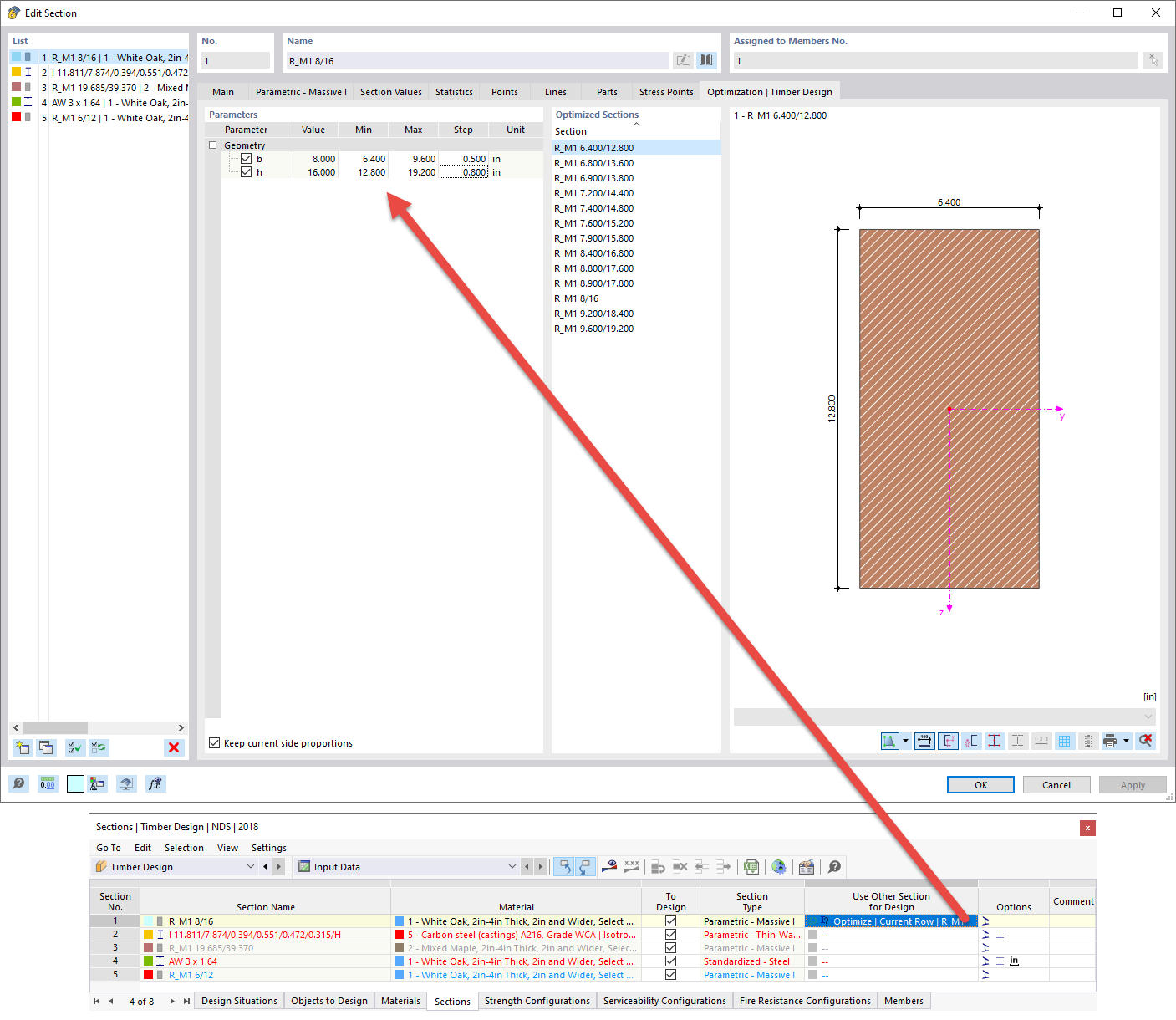Switch to the Section Values tab

coord(391,92)
